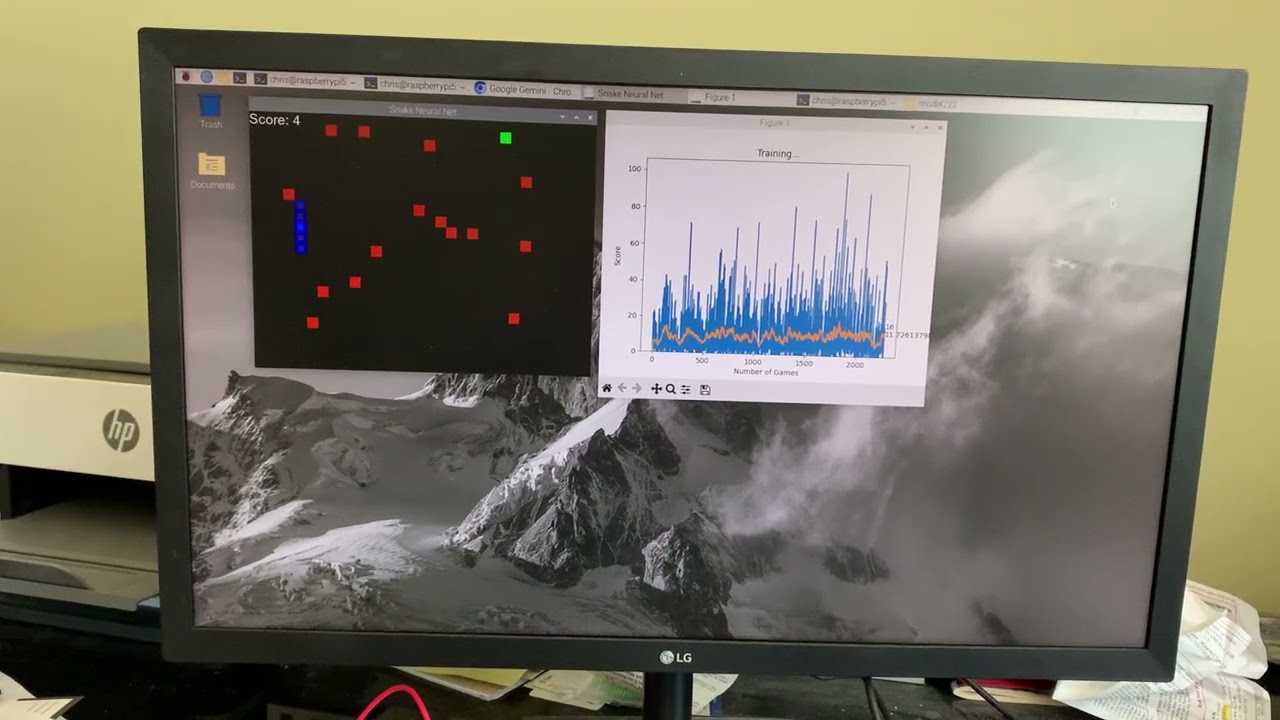Activate the Zoom magnifier tool in Figure 1
Screen dimensions: 1280x720
click(x=670, y=389)
